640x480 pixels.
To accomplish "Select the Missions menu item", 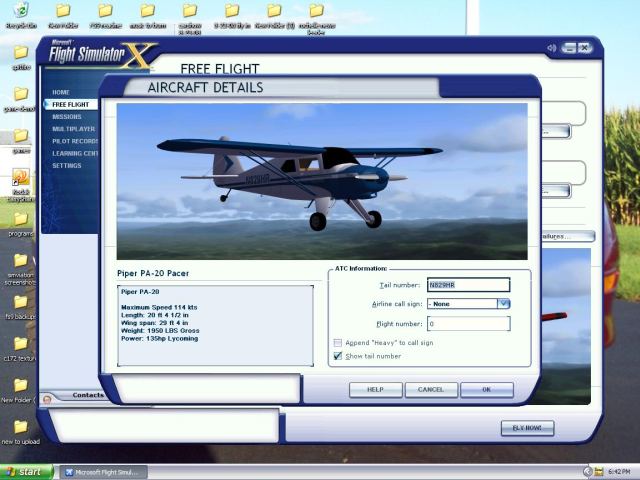I will coord(67,116).
